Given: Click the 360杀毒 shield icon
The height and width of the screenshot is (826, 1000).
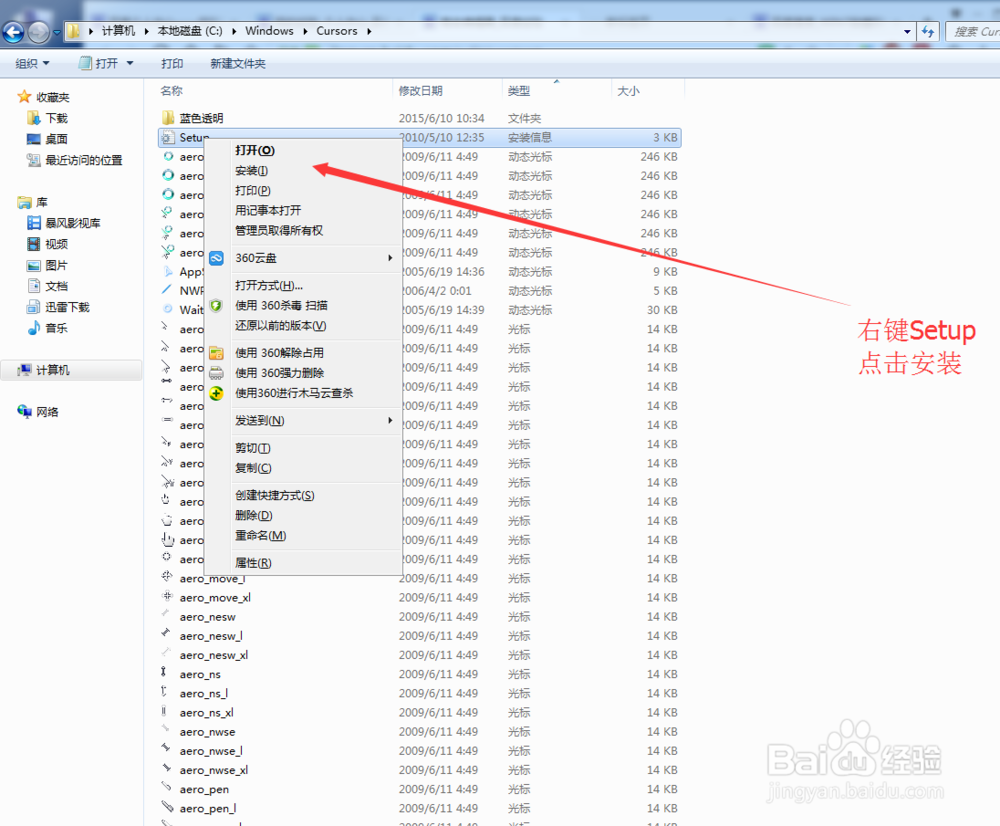Looking at the screenshot, I should point(216,306).
